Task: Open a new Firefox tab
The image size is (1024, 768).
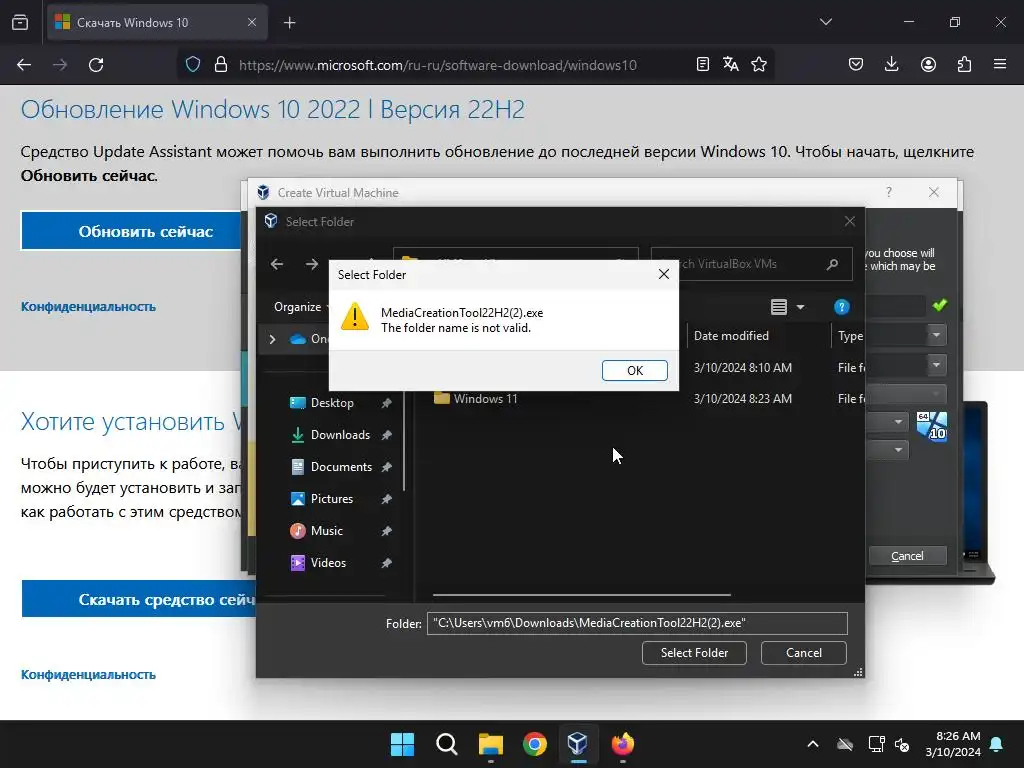Action: (x=289, y=23)
